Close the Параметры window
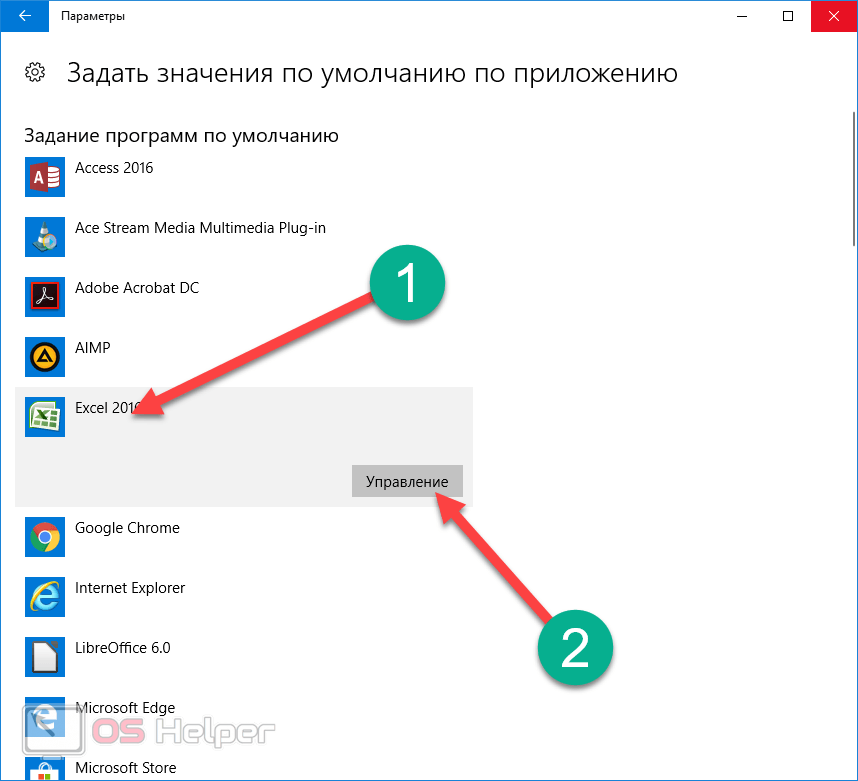Screen dimensions: 858x781 coord(834,16)
